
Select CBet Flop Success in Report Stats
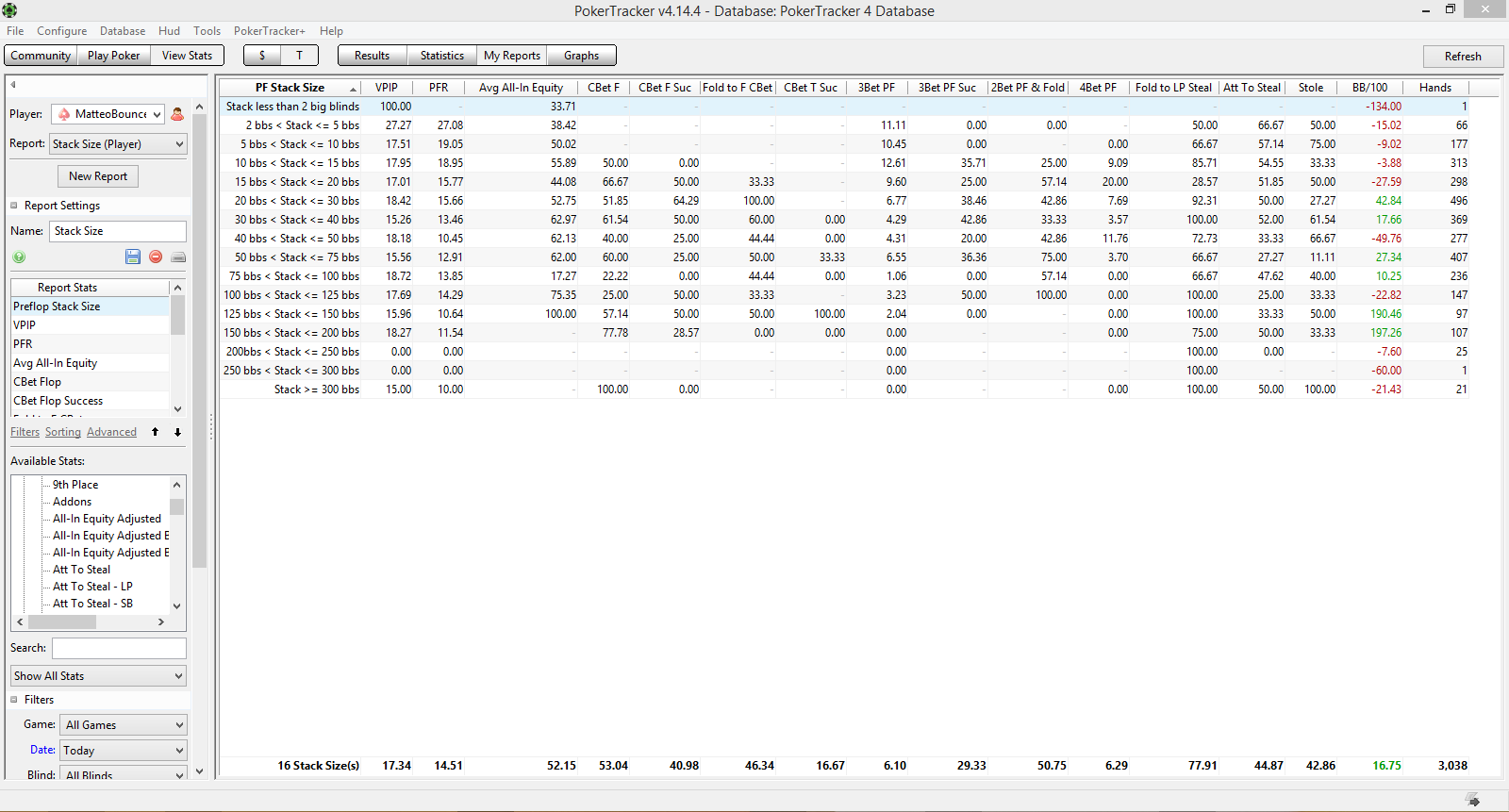91,401
